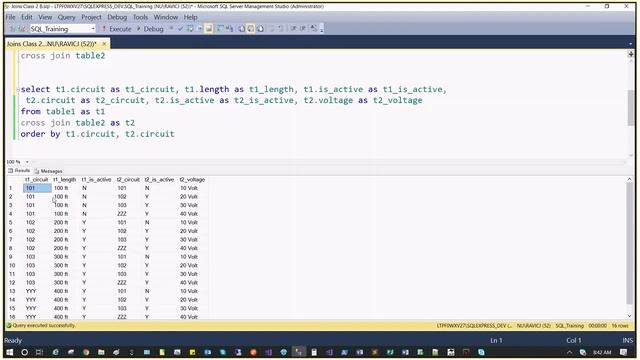
Task: Select ZZZ t2_circuit cell in row 4
Action: (x=122, y=214)
